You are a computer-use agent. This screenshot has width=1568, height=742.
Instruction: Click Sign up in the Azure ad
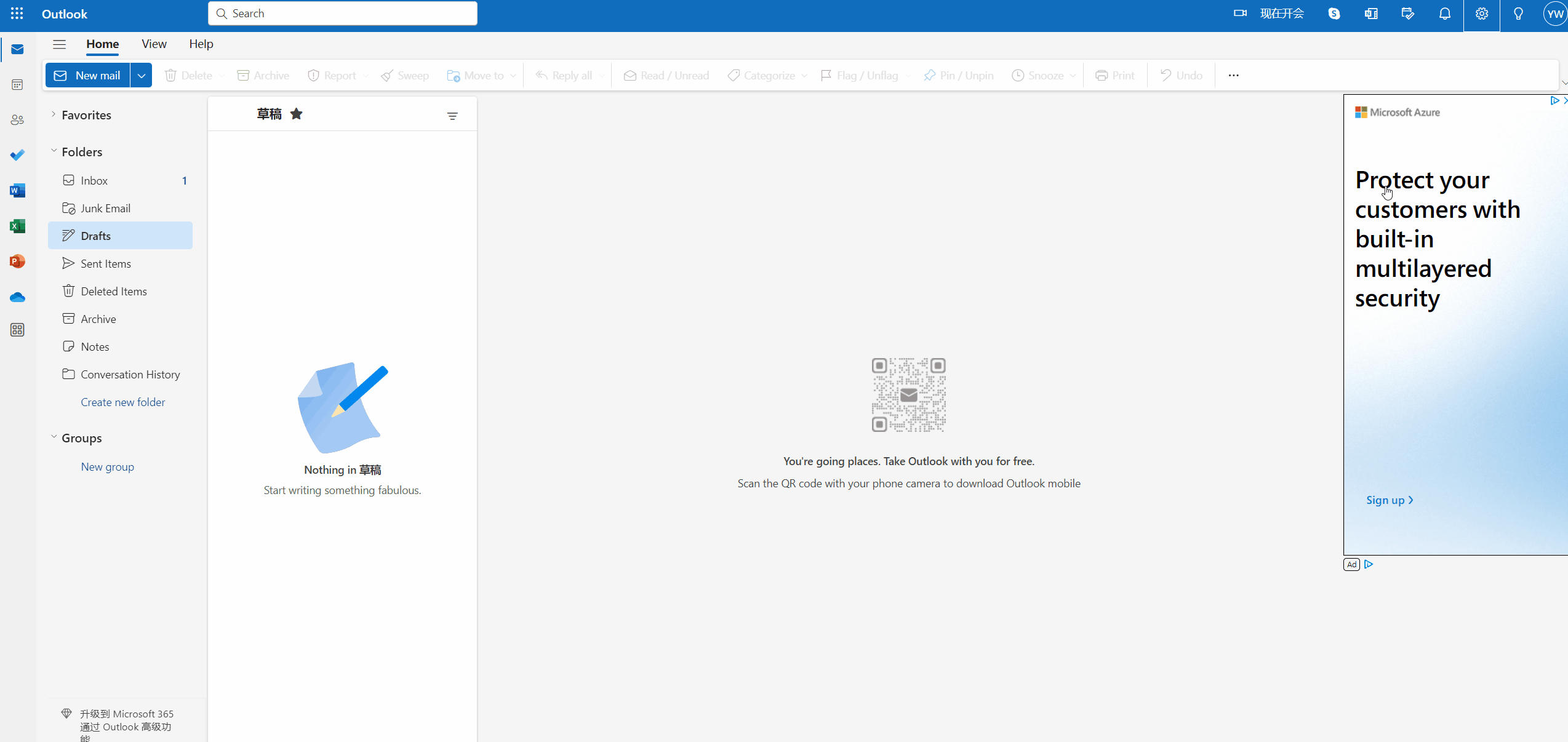click(x=1390, y=500)
